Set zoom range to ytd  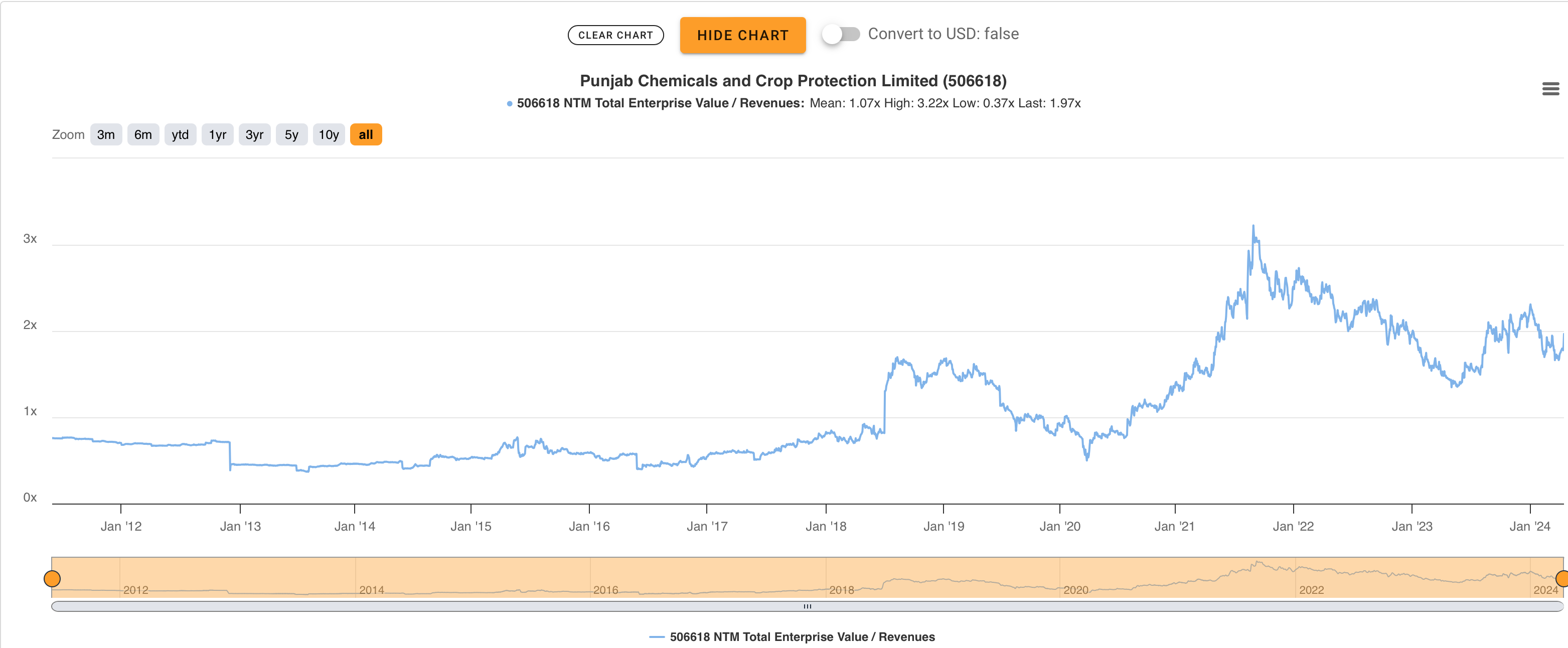coord(180,134)
